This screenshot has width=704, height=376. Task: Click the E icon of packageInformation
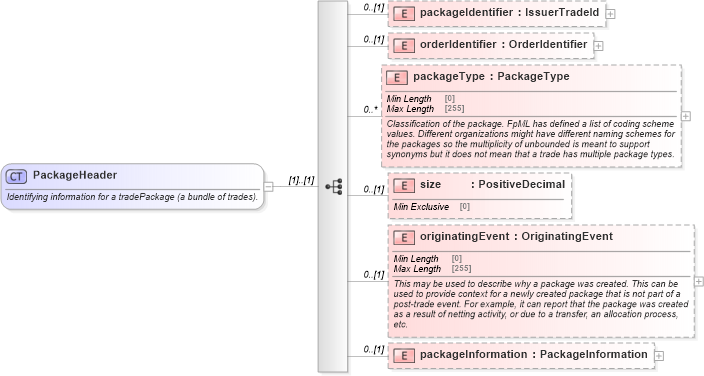(x=404, y=356)
